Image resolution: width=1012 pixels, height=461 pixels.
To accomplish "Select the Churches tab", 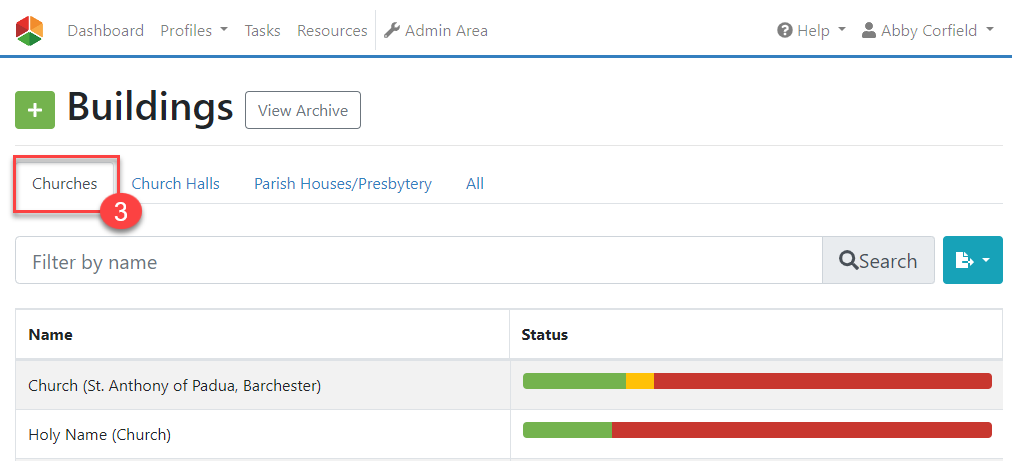I will pos(65,184).
